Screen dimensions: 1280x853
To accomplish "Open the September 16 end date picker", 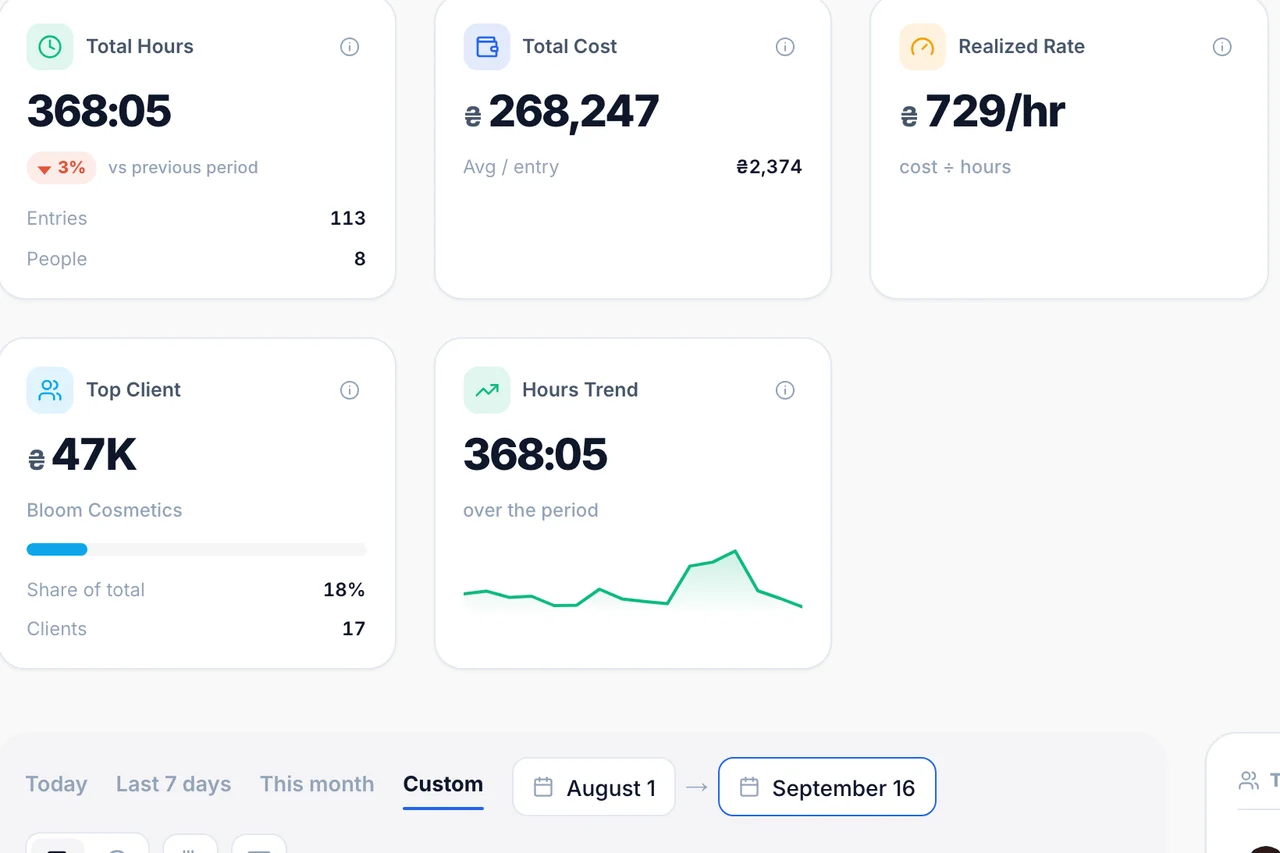I will coord(827,787).
